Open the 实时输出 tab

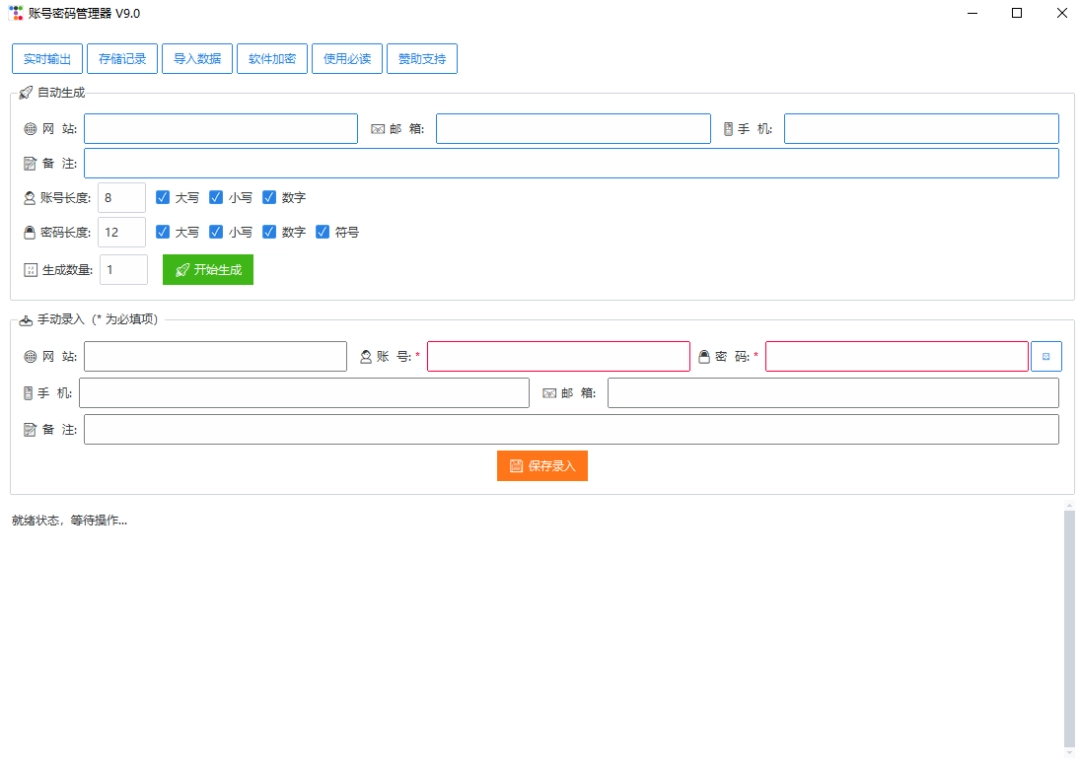tap(47, 59)
